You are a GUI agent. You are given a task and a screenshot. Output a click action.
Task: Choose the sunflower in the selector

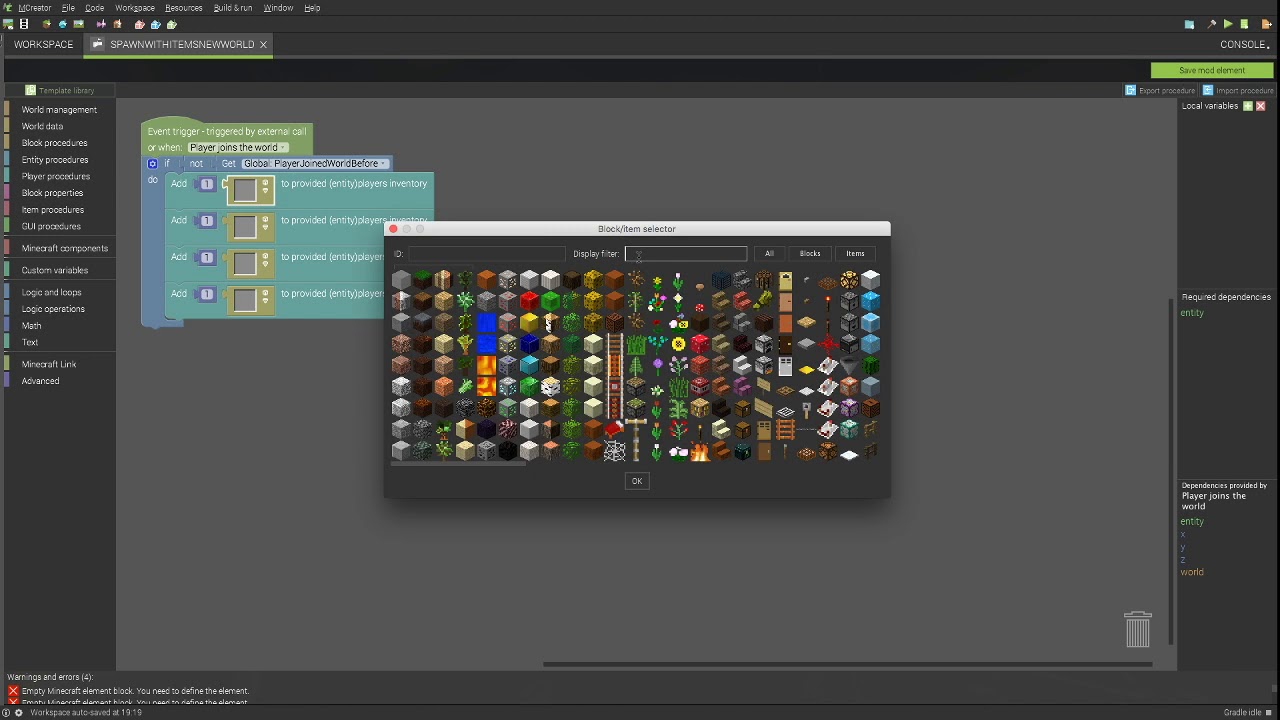(678, 343)
